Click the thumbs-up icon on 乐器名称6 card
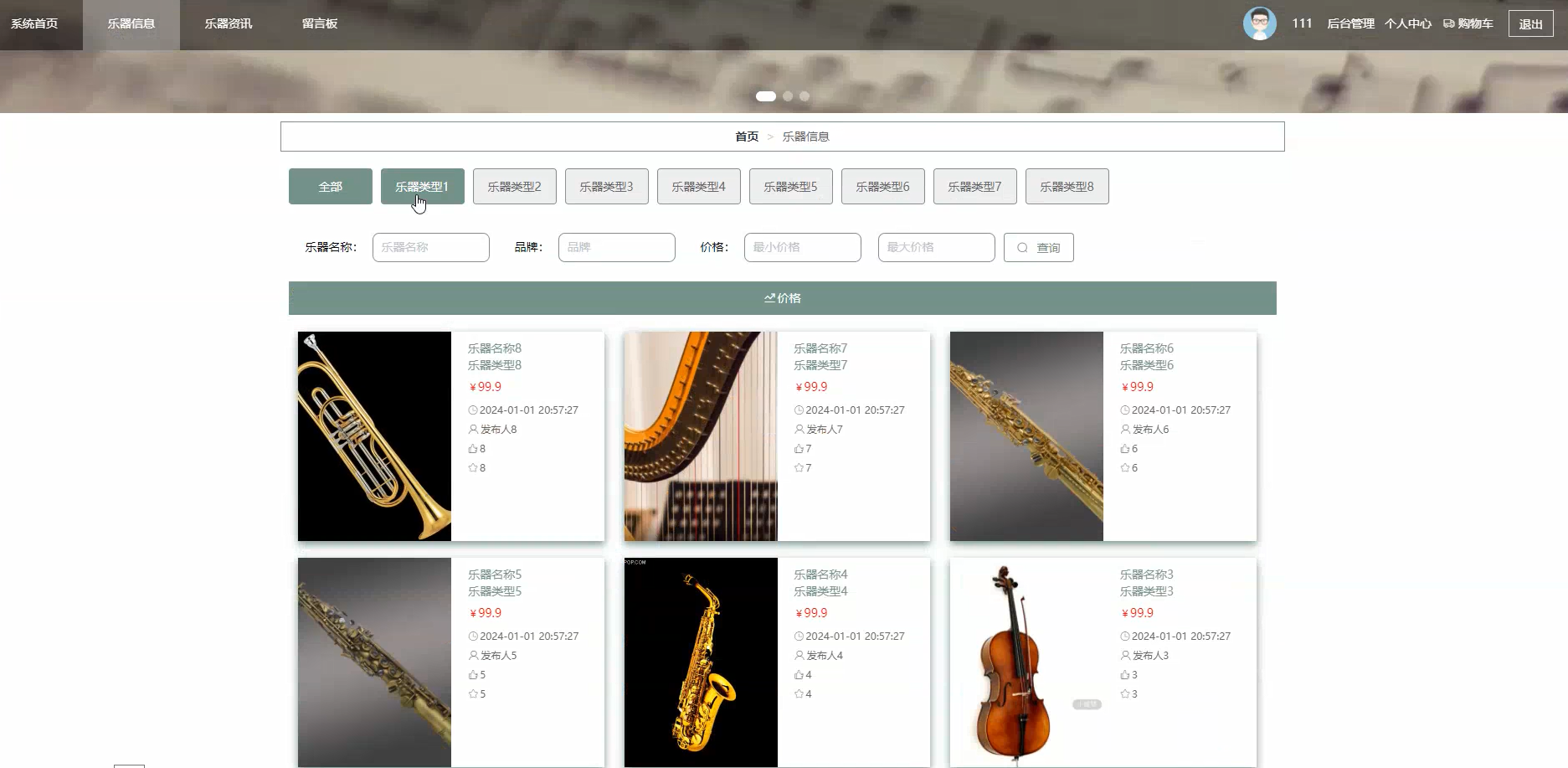The image size is (1568, 768). [x=1124, y=448]
